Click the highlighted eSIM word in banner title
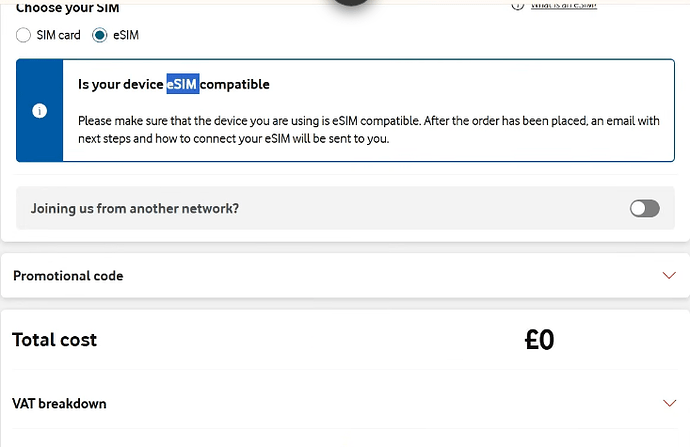 pos(183,84)
